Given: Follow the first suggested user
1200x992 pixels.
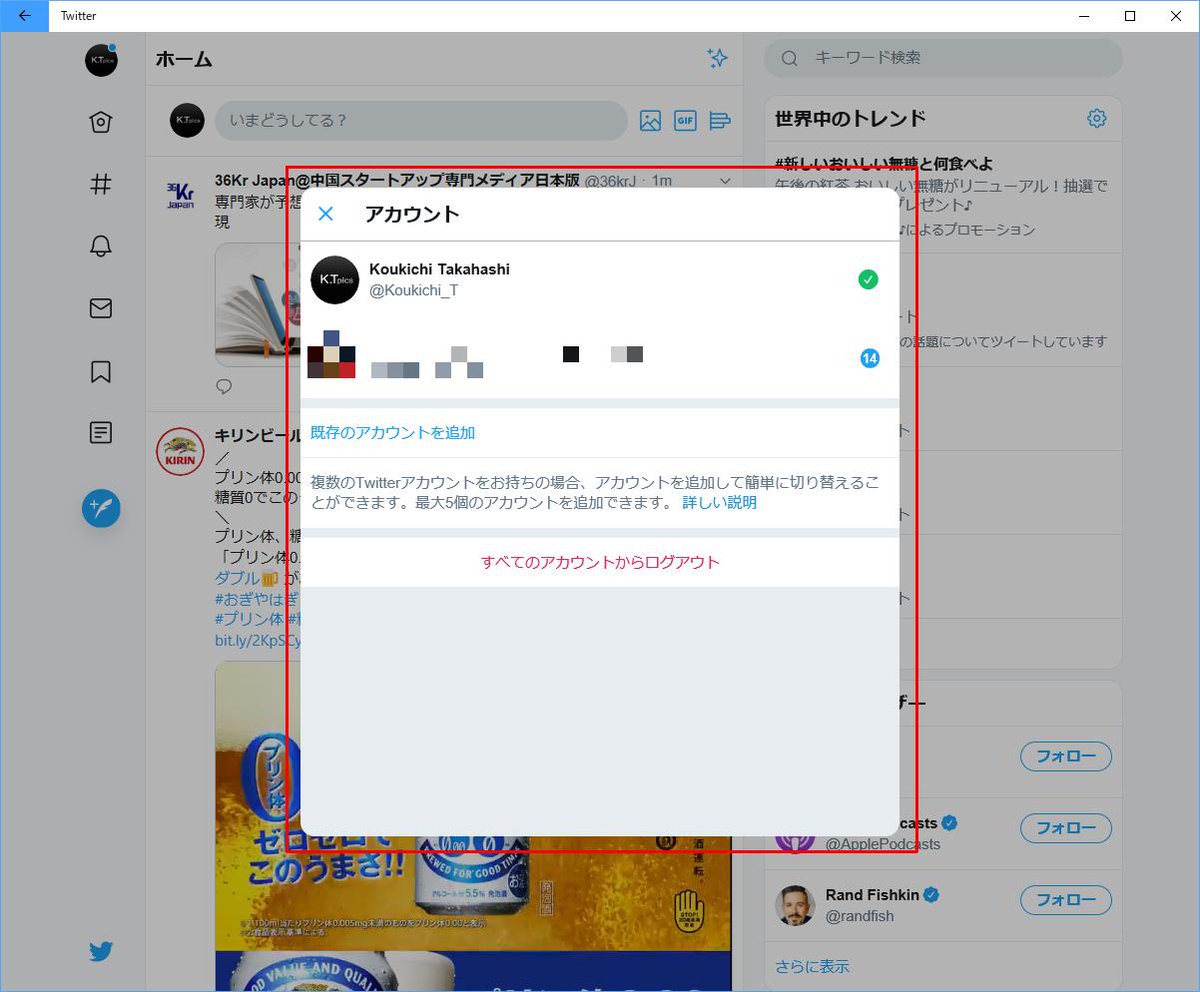Looking at the screenshot, I should point(1066,757).
